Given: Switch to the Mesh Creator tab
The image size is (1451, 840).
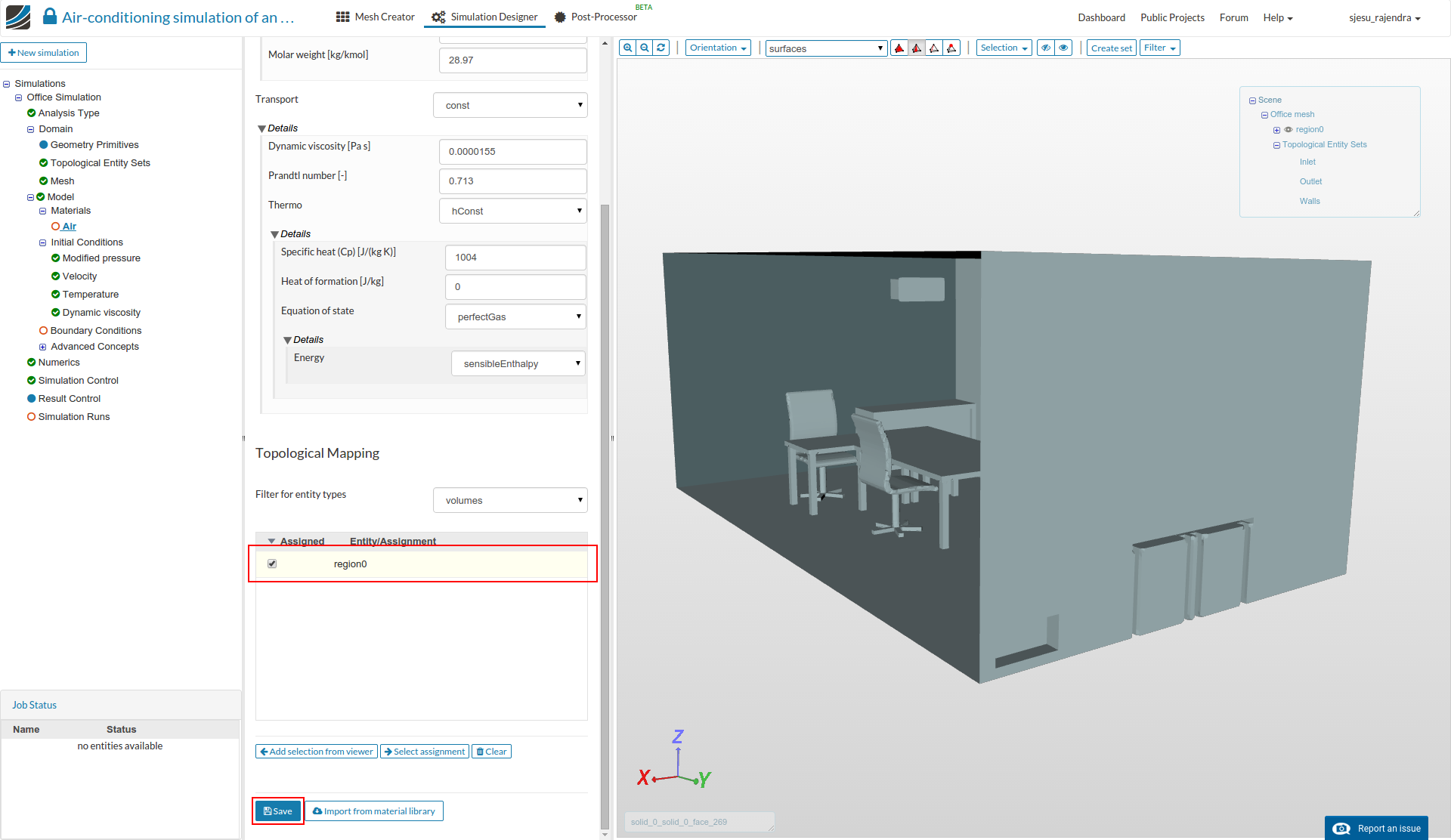Looking at the screenshot, I should pyautogui.click(x=376, y=17).
